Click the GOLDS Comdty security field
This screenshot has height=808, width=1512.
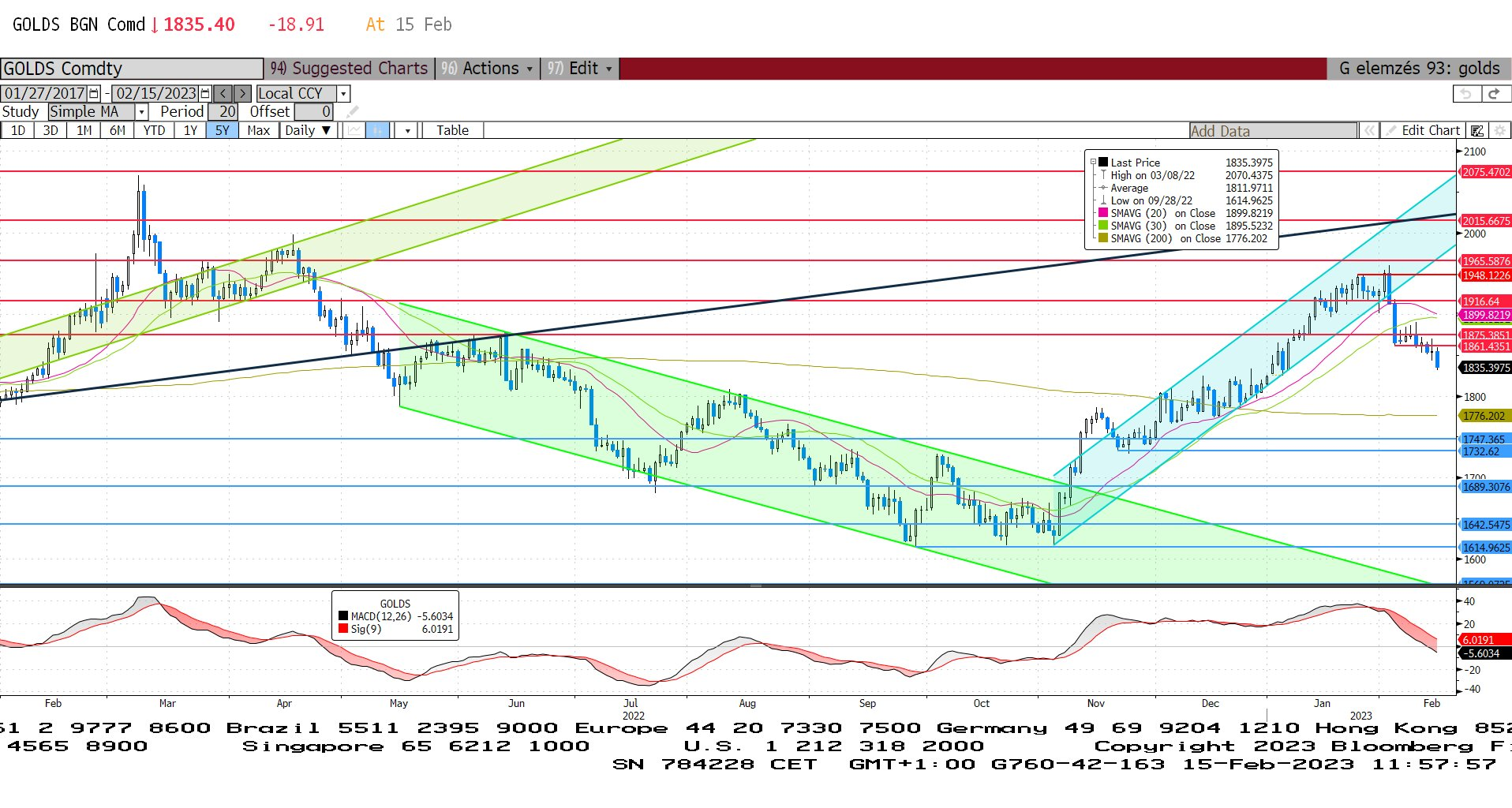coord(131,69)
